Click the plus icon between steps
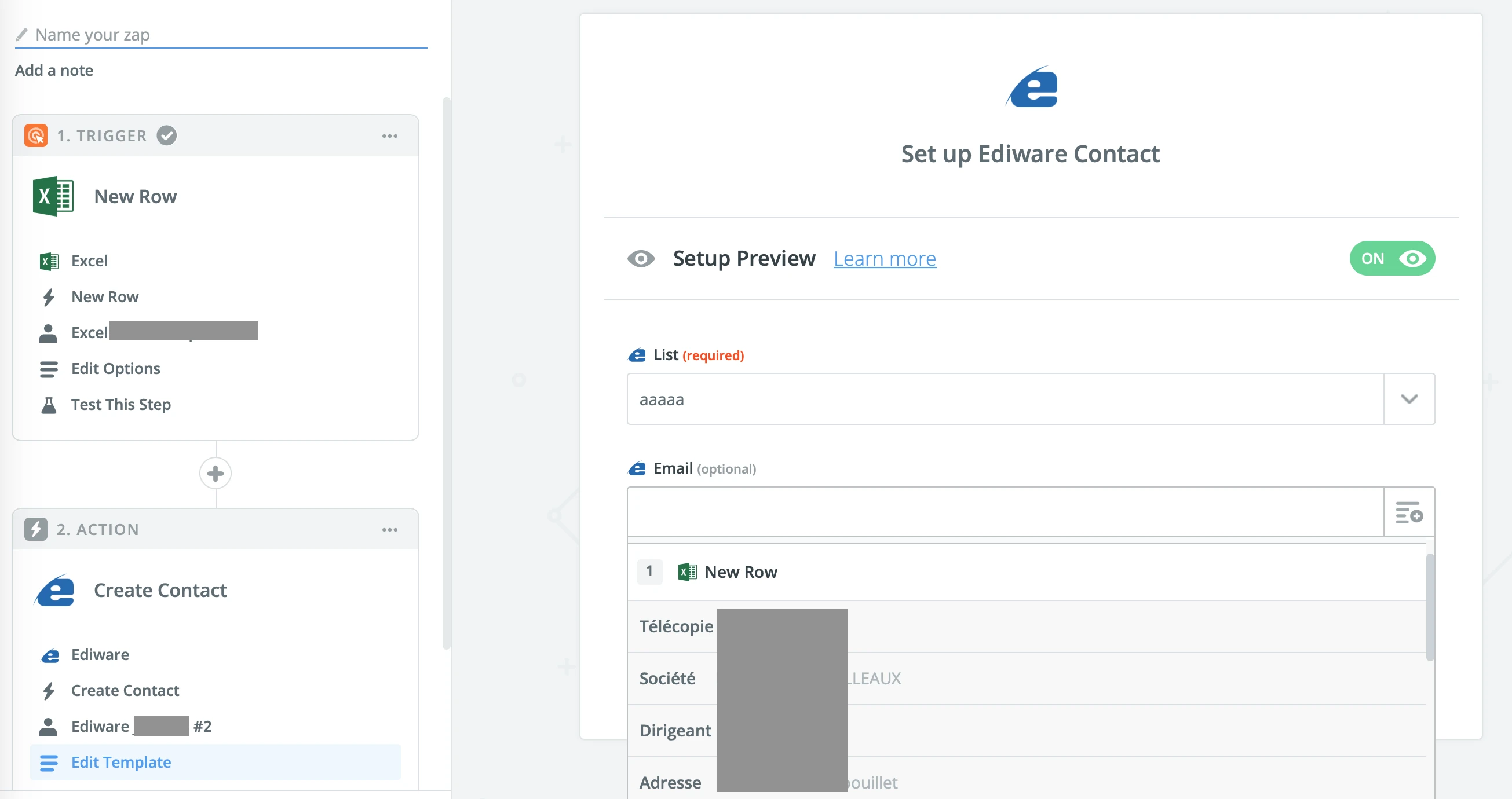 pyautogui.click(x=216, y=474)
